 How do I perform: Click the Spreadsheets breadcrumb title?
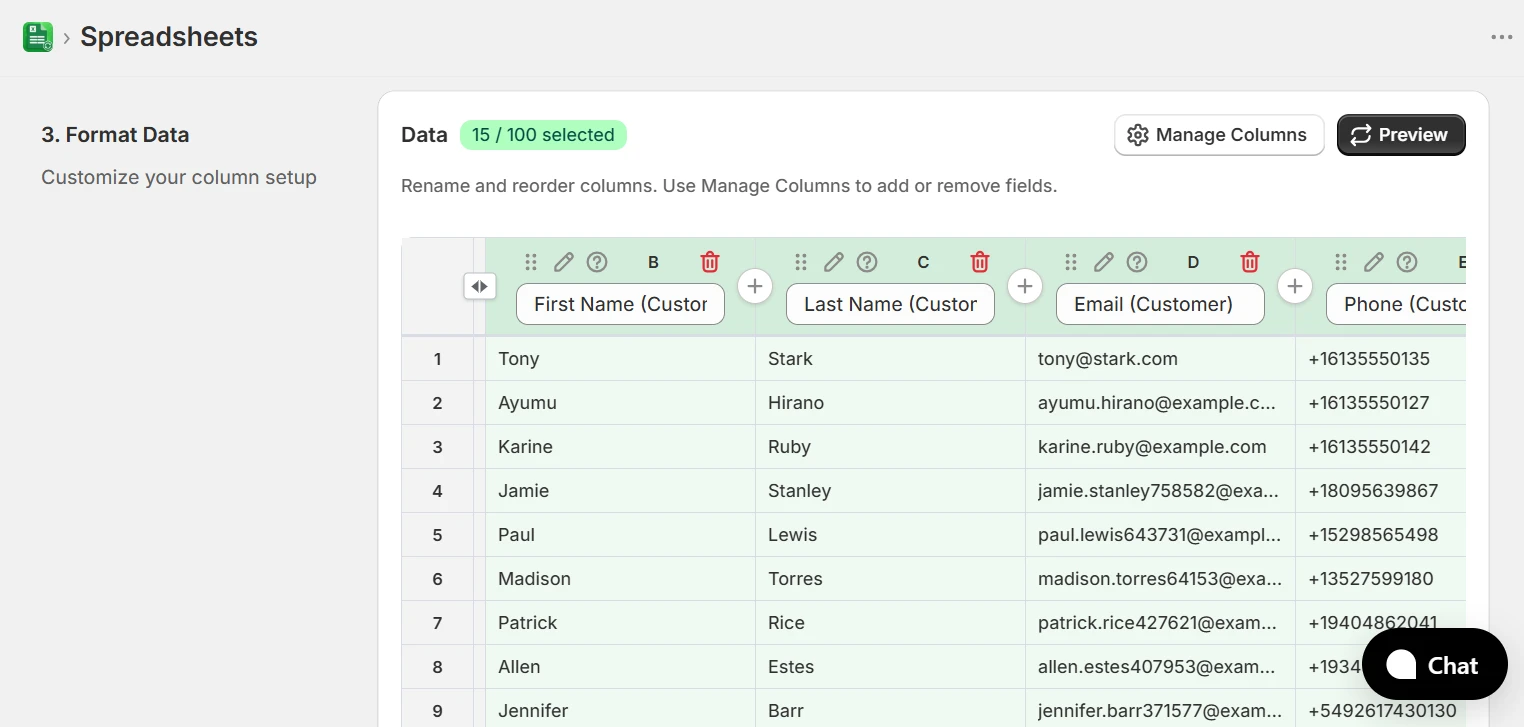pyautogui.click(x=169, y=37)
